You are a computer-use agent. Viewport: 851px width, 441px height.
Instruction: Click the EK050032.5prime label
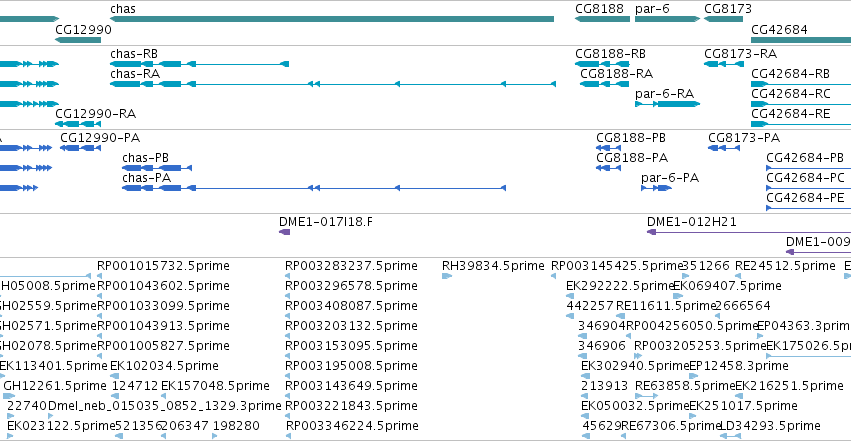pos(635,406)
